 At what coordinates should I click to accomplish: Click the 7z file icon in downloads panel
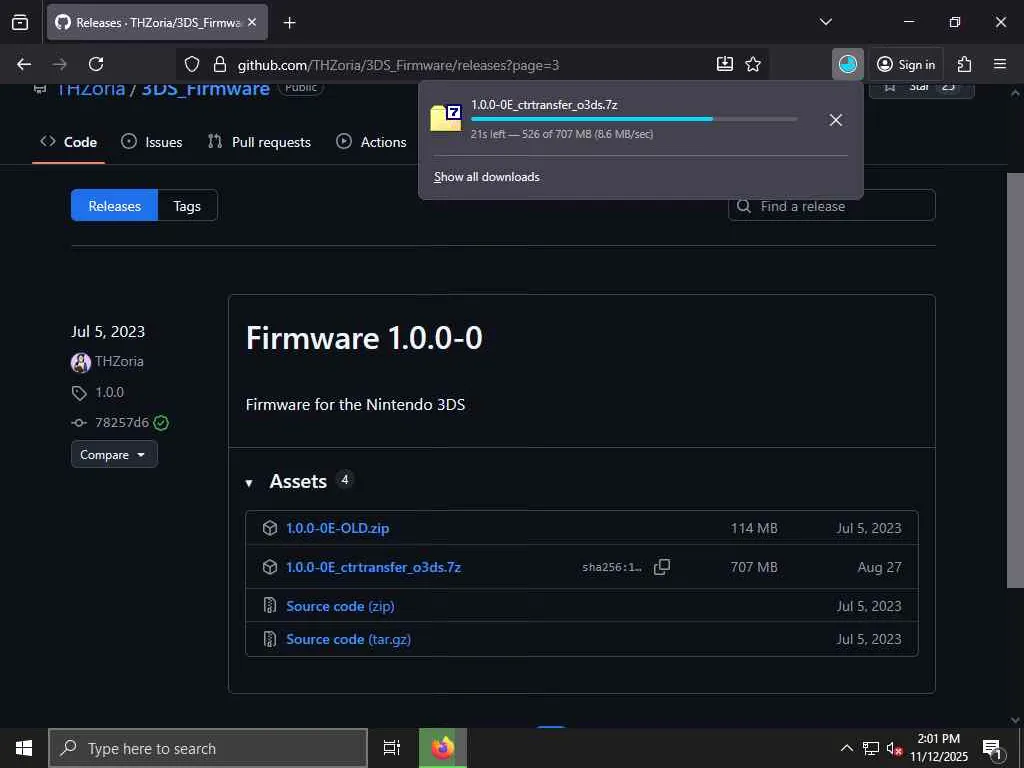(446, 118)
